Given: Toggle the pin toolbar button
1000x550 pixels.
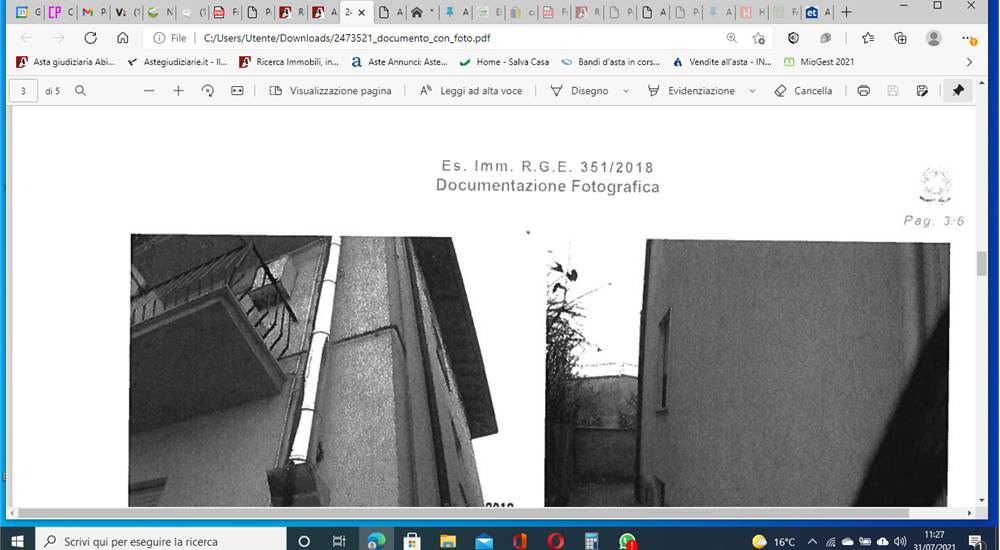Looking at the screenshot, I should (x=958, y=91).
